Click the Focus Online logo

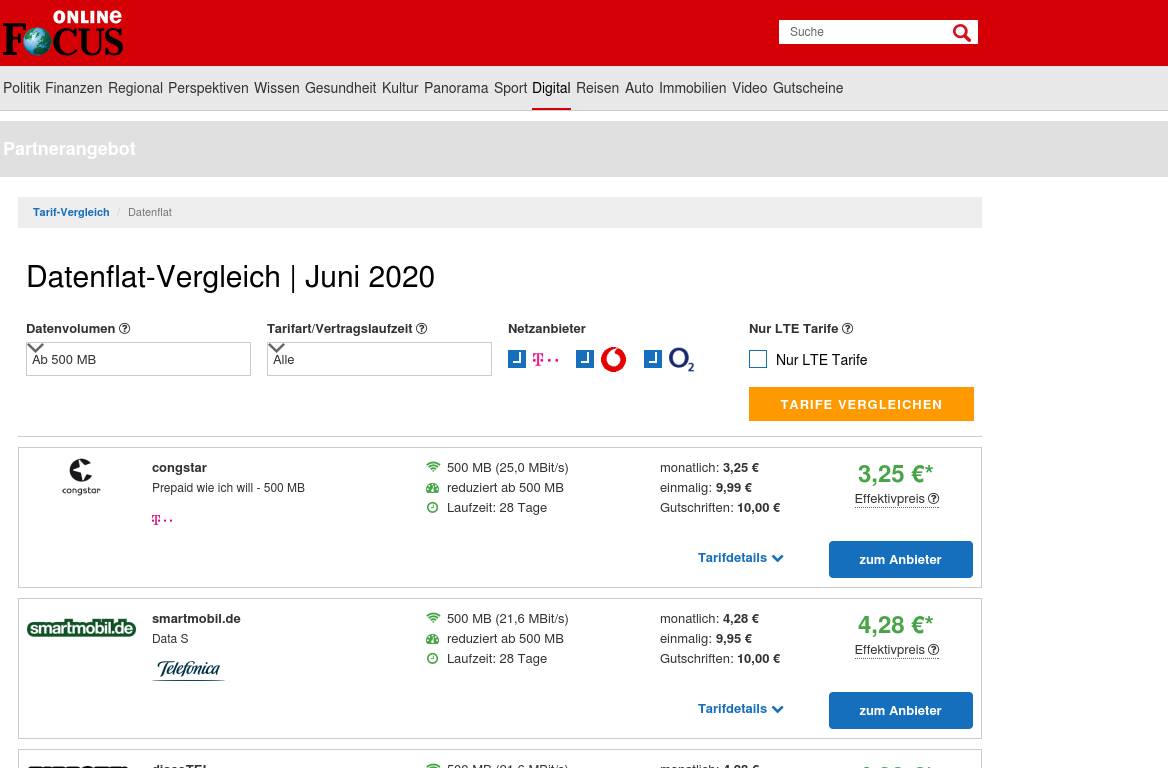(x=62, y=33)
